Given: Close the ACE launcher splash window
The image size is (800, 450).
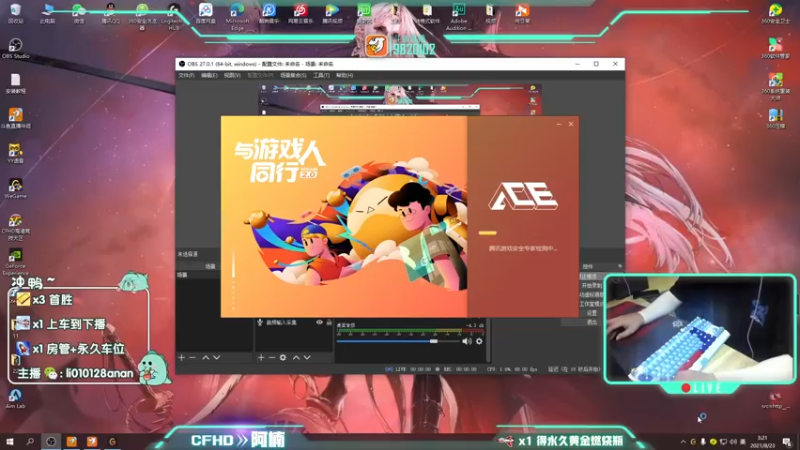Looking at the screenshot, I should coord(571,124).
